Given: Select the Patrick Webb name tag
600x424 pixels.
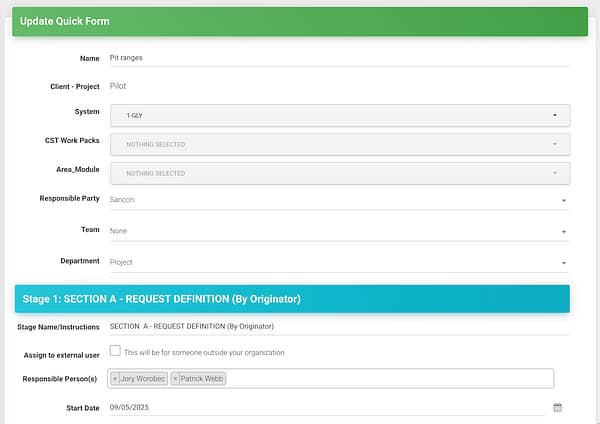Looking at the screenshot, I should [x=204, y=379].
